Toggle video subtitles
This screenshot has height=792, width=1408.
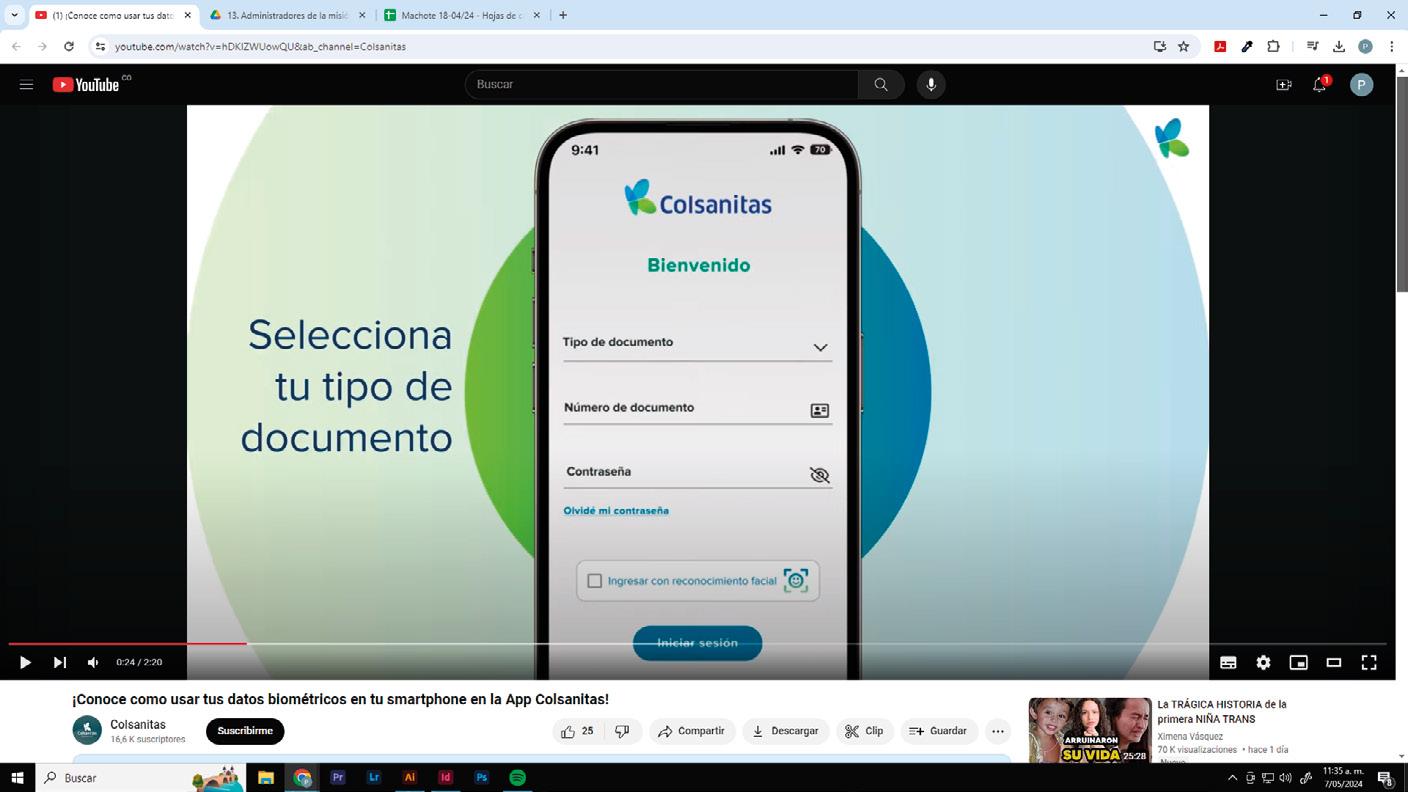coord(1228,662)
